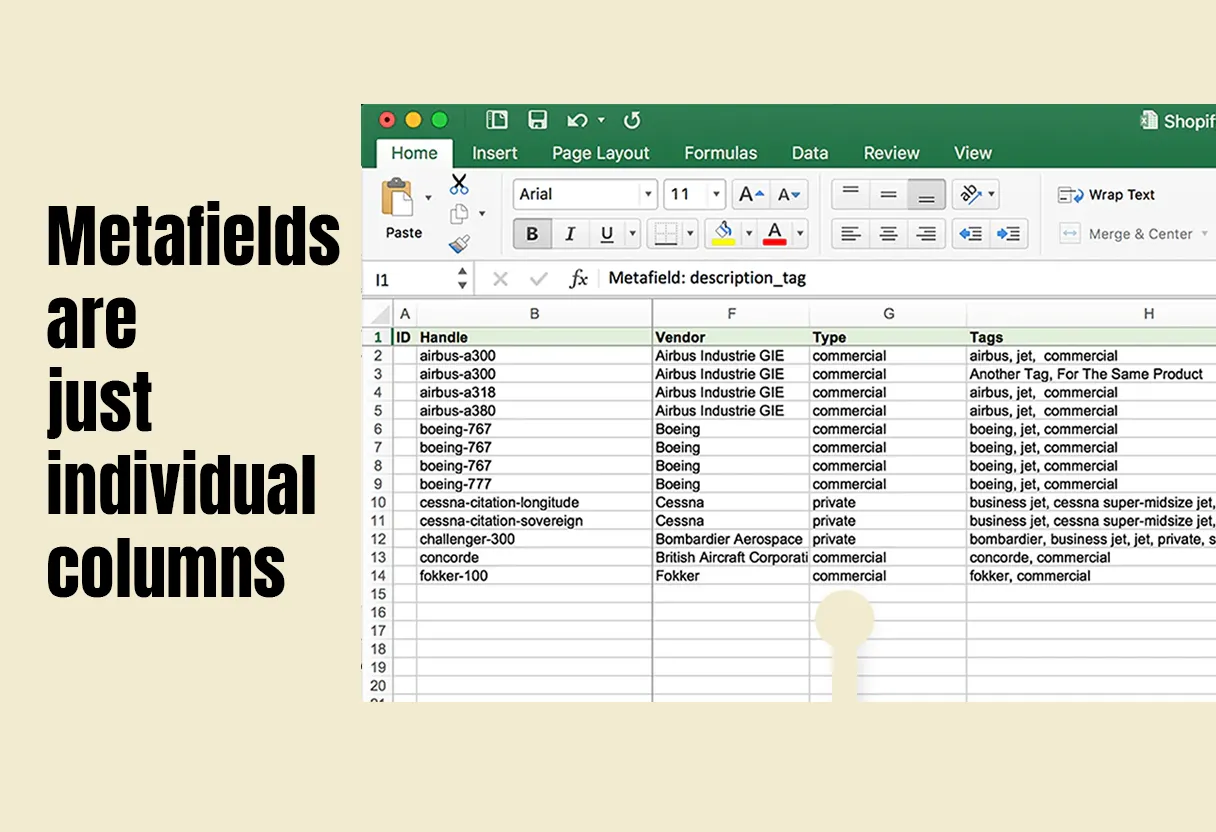
Task: Click the Redo arrow icon
Action: coord(632,120)
